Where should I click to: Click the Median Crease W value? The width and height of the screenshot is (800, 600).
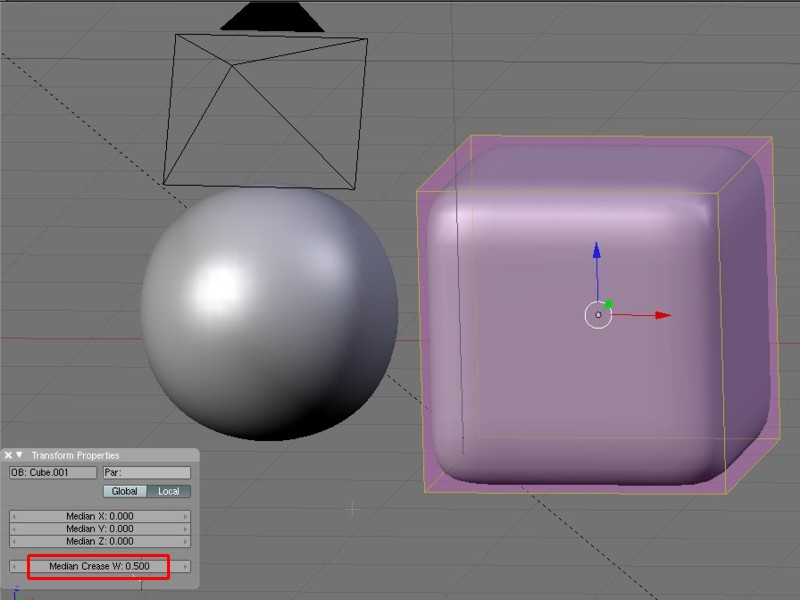tap(100, 566)
